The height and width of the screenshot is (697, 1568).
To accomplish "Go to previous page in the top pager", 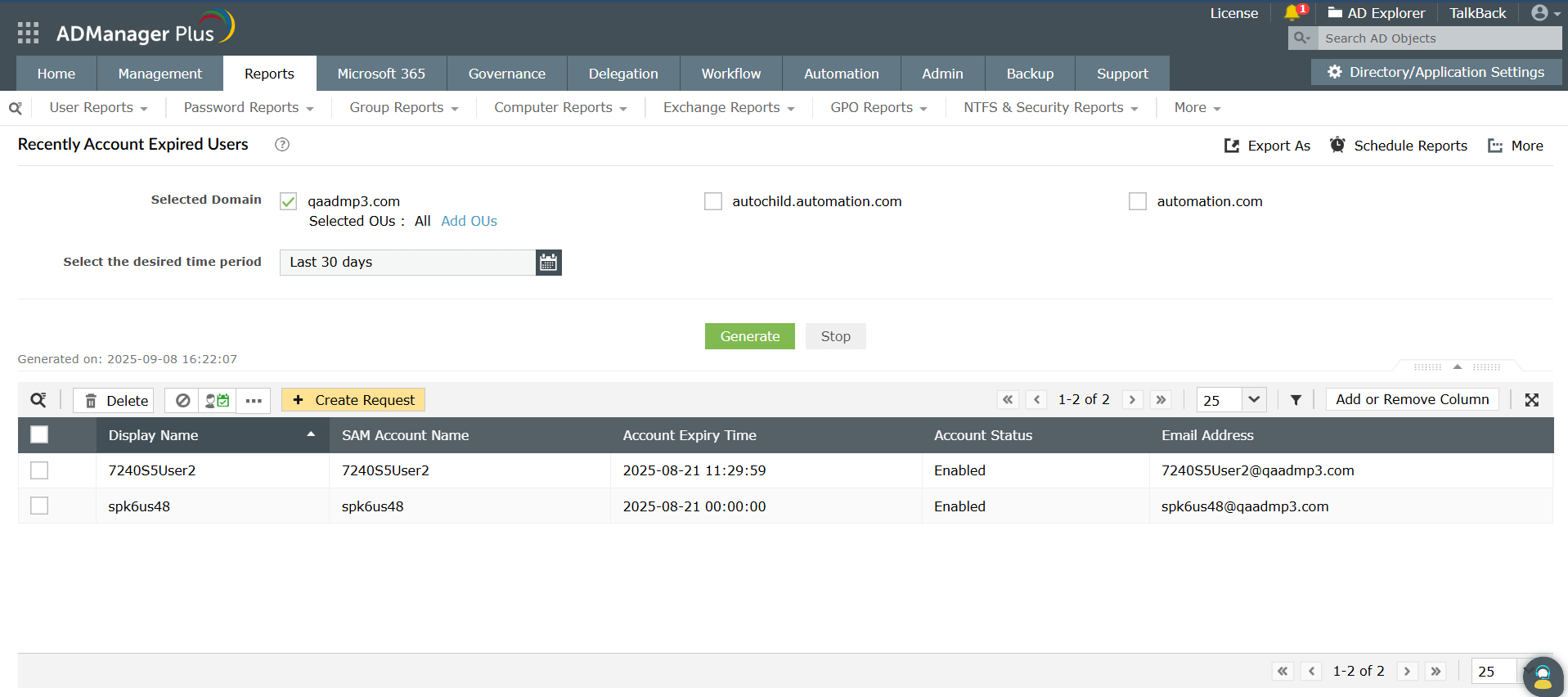I will [x=1037, y=399].
